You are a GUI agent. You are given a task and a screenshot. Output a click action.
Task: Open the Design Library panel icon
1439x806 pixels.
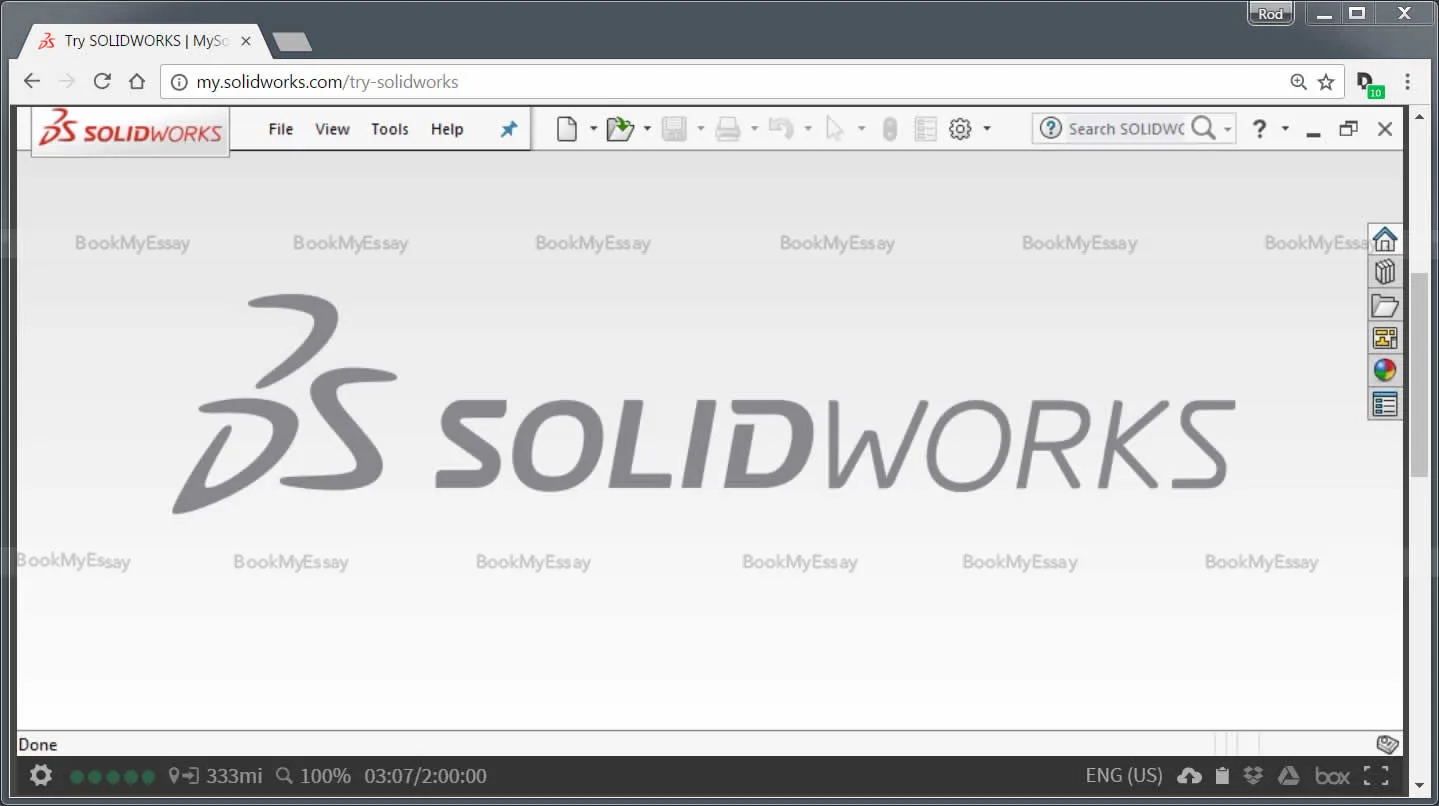pos(1384,272)
